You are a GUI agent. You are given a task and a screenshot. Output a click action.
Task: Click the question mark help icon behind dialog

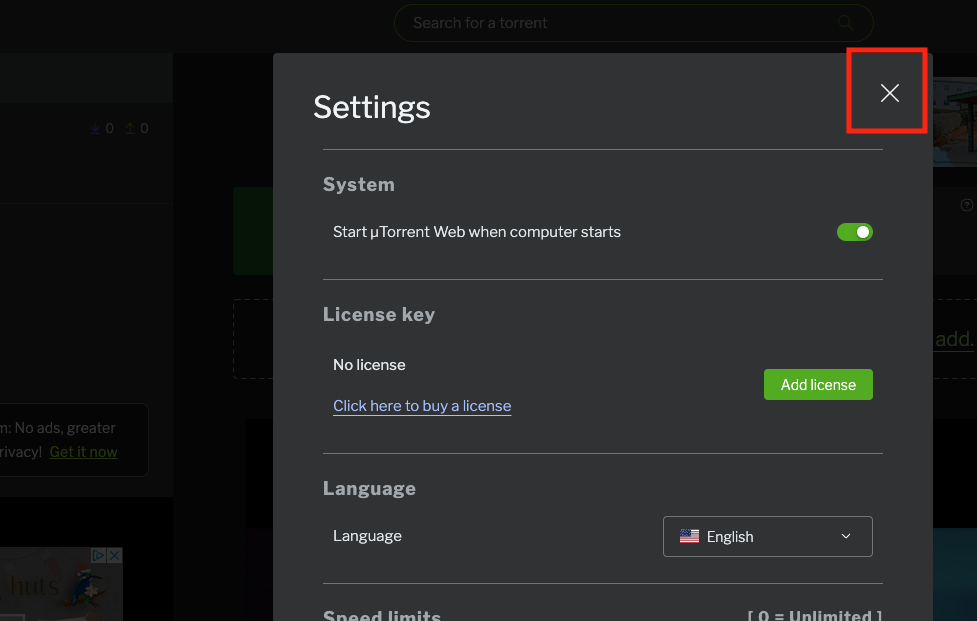pos(966,205)
